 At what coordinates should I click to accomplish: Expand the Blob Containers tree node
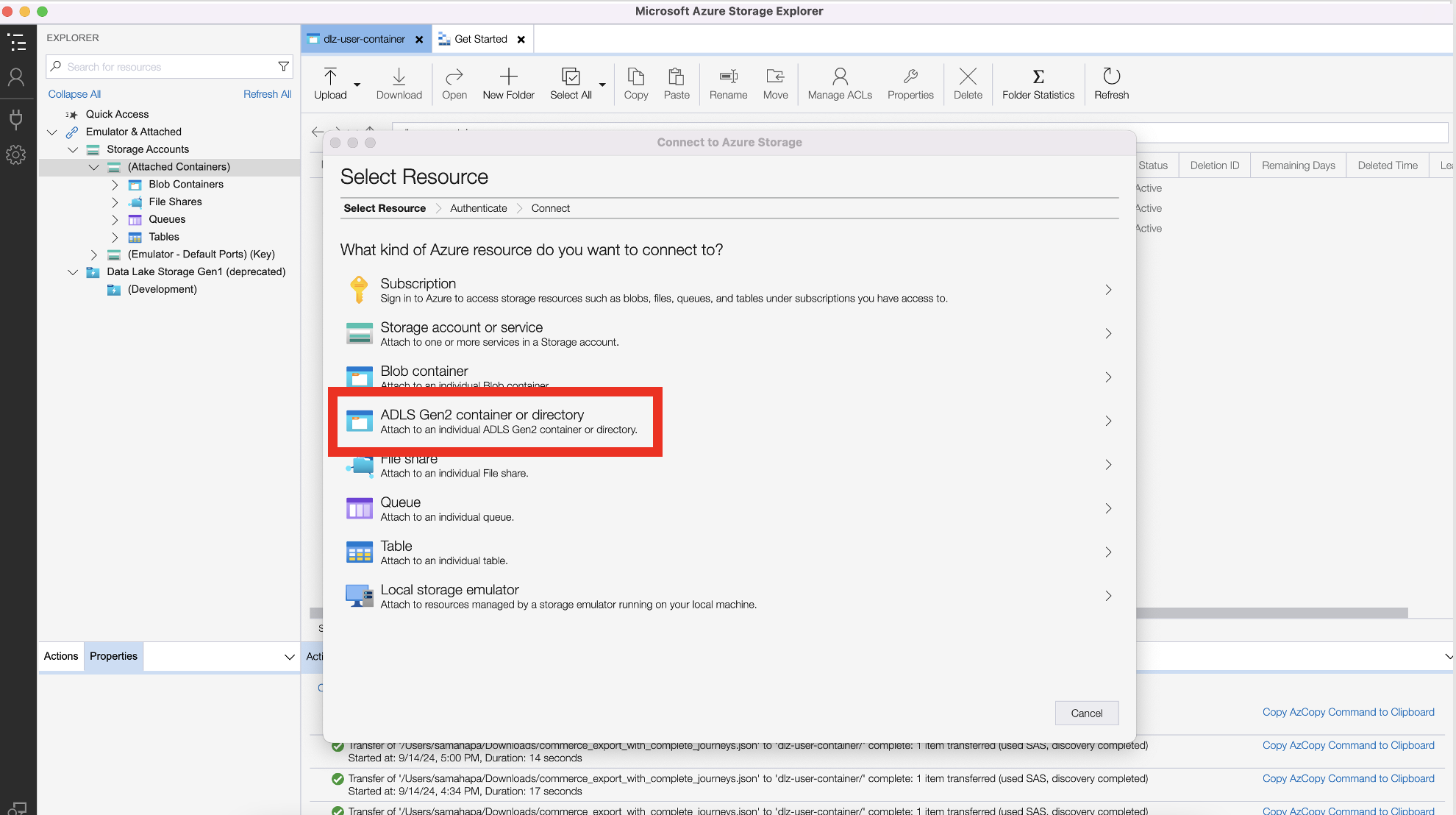click(x=115, y=185)
